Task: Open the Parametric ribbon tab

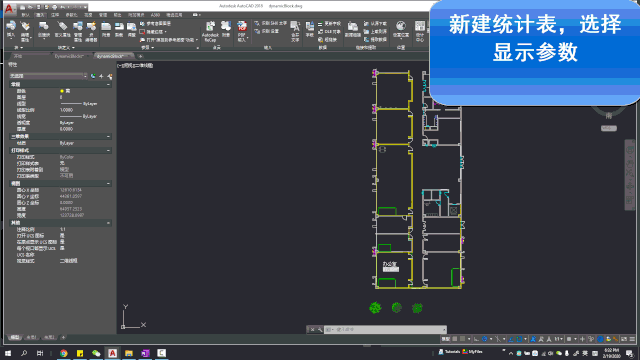Action: point(71,15)
